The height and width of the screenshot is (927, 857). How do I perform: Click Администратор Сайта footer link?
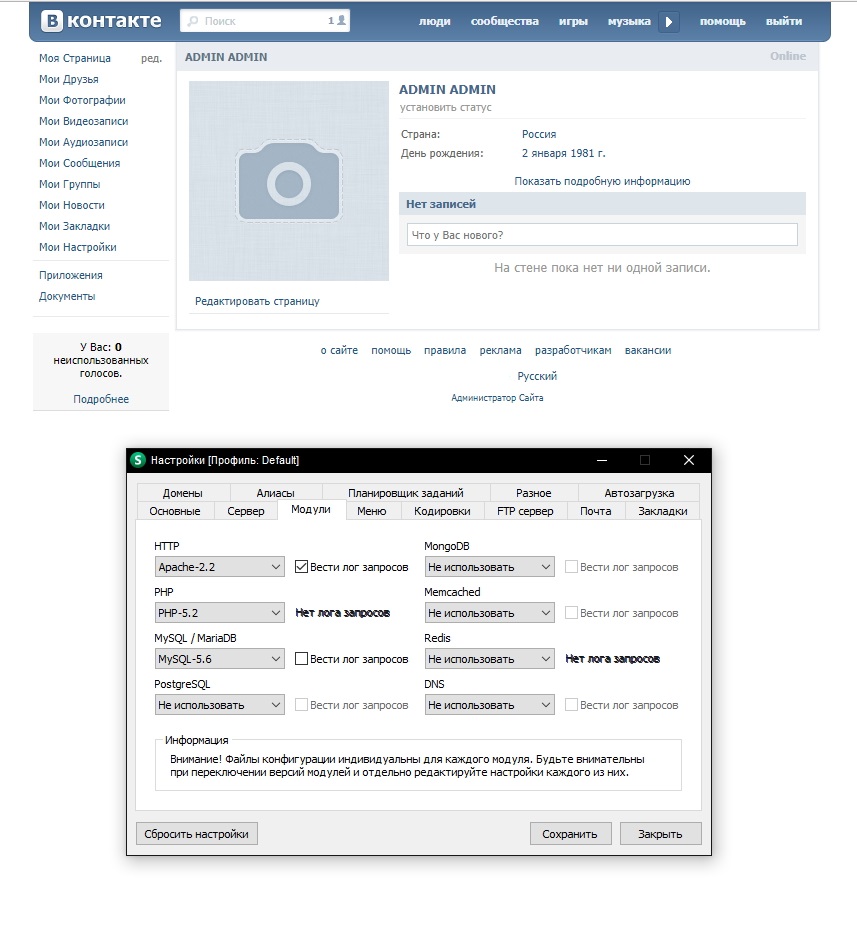tap(497, 398)
